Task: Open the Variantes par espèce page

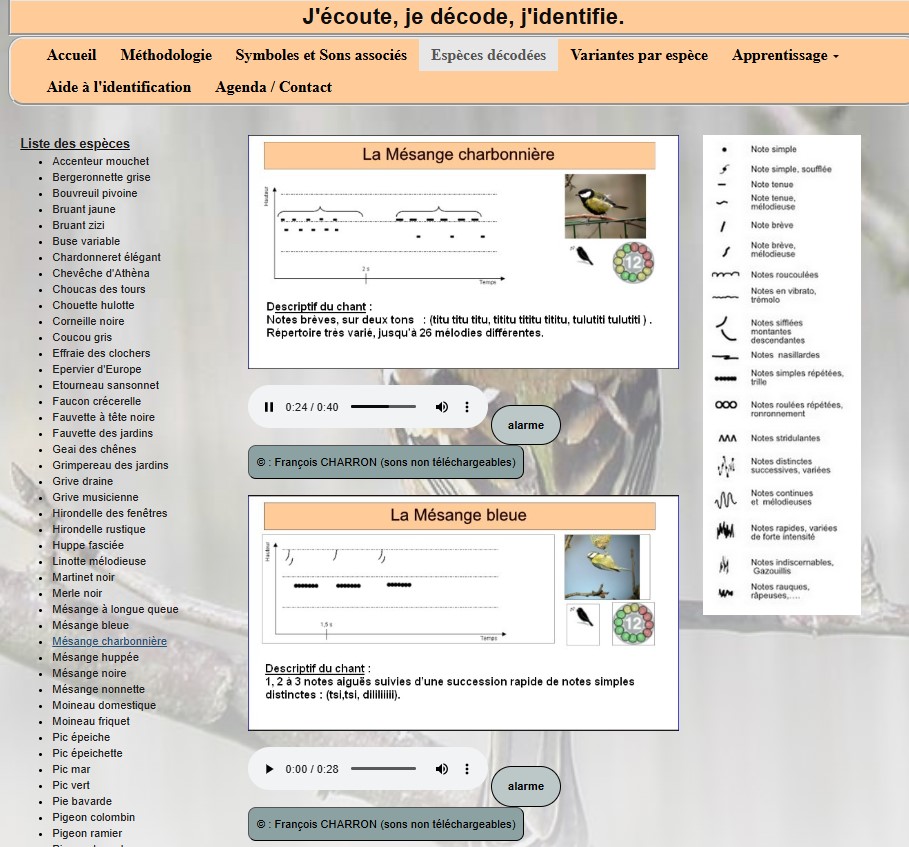Action: click(x=639, y=56)
